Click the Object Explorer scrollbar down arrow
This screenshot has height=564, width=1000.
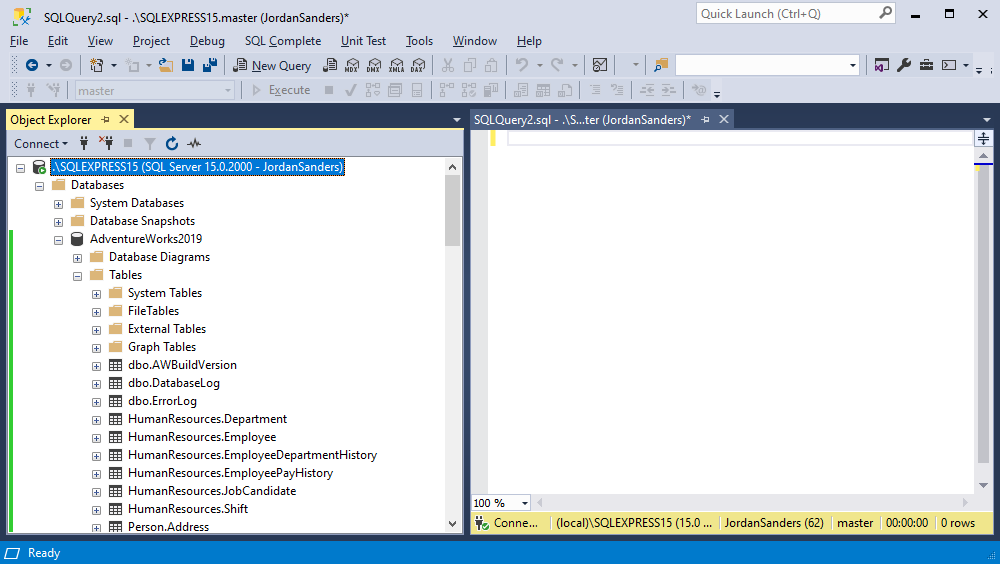point(452,524)
